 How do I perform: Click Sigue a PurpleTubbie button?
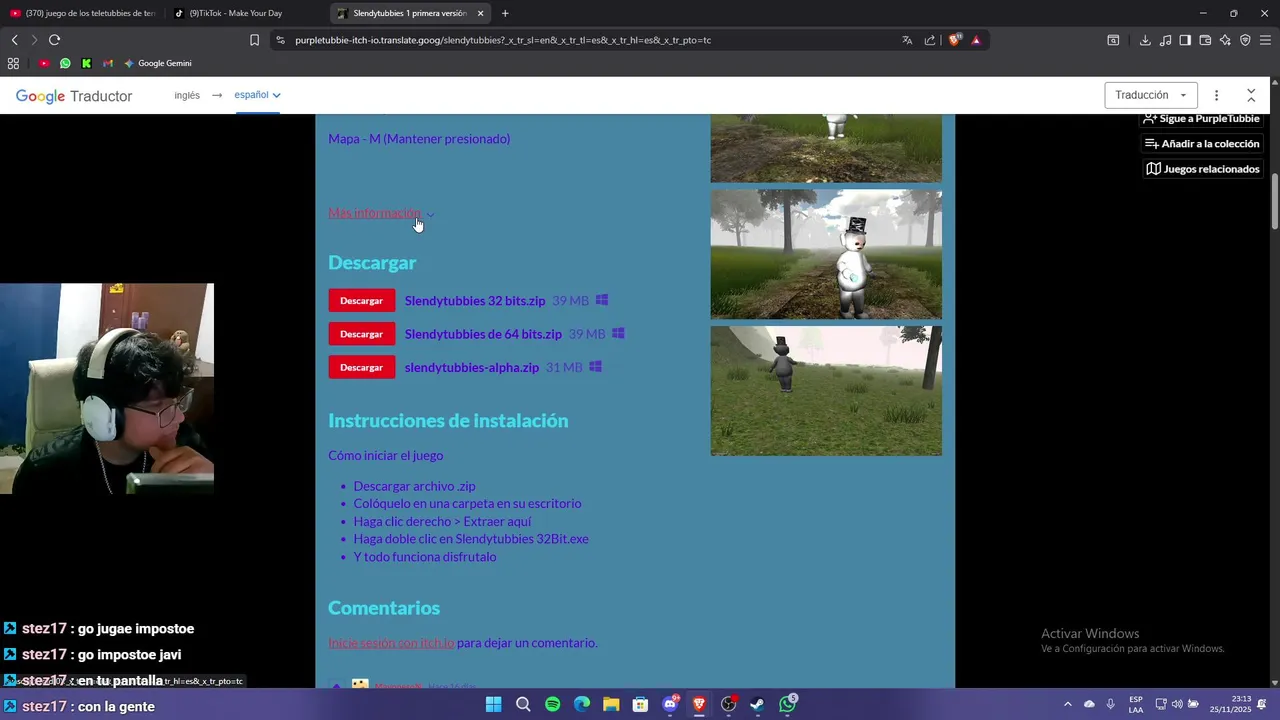coord(1202,118)
